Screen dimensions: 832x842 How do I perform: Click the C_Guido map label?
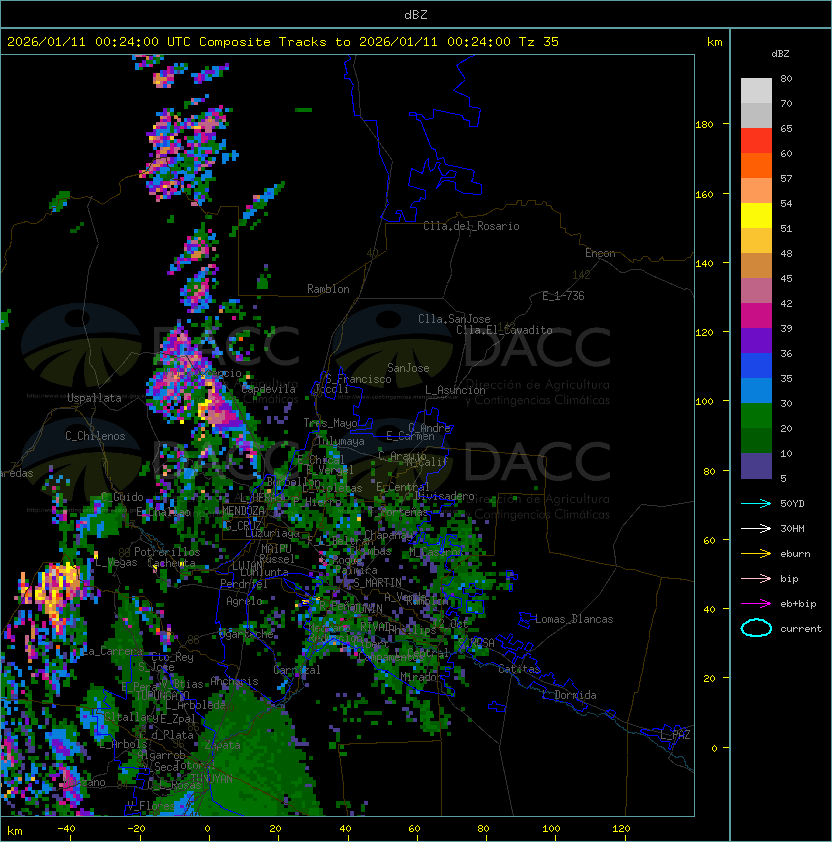click(122, 497)
